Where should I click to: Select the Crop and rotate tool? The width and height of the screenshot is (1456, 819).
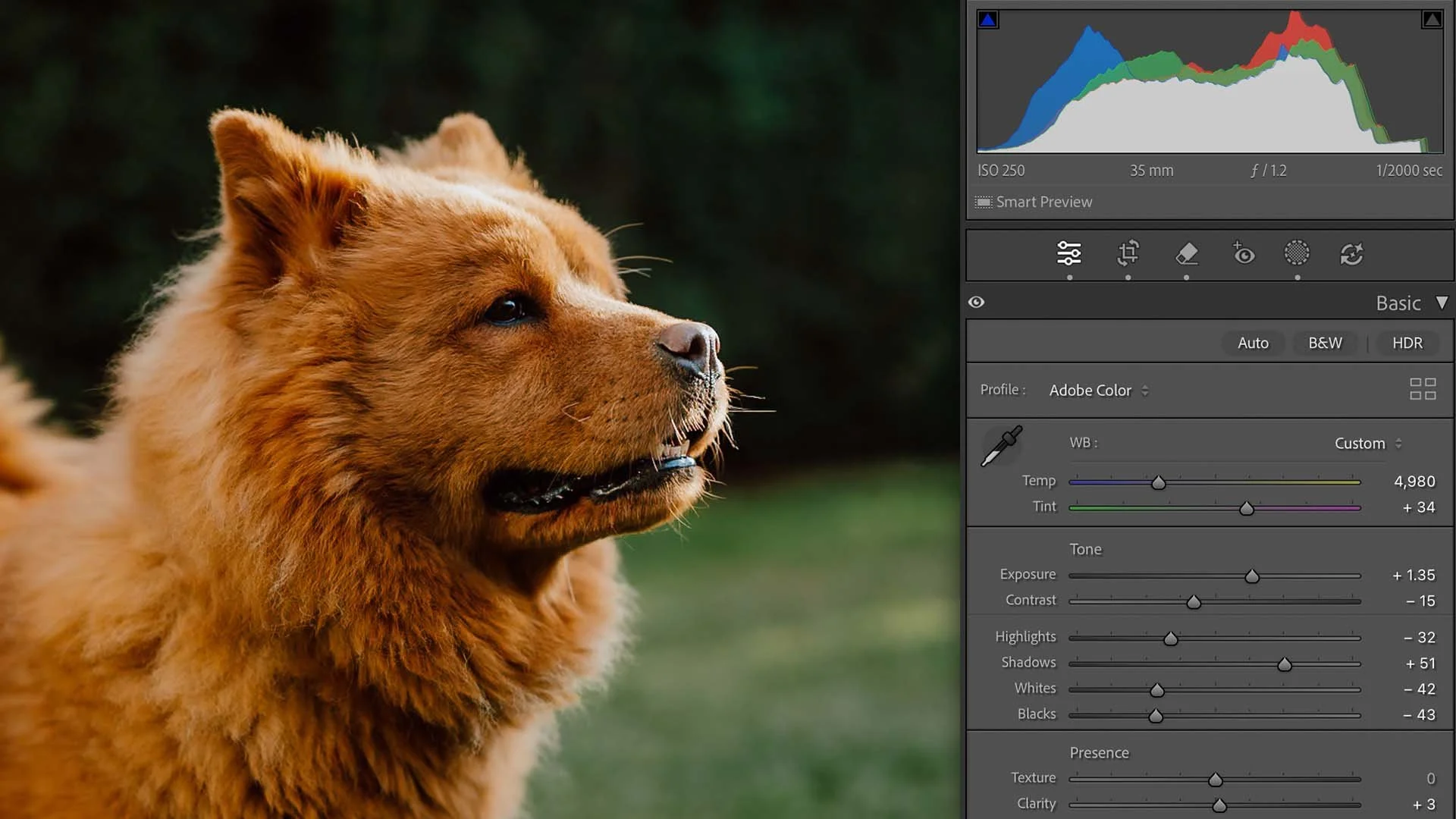pos(1128,253)
